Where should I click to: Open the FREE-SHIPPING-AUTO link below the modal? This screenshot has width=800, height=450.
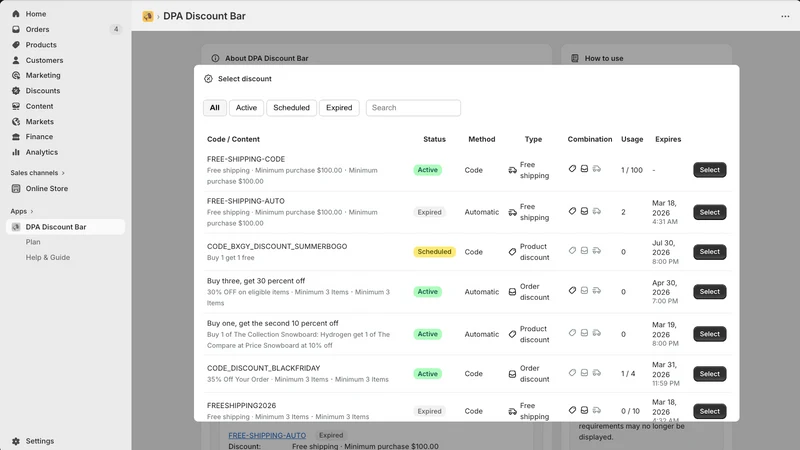[x=267, y=435]
